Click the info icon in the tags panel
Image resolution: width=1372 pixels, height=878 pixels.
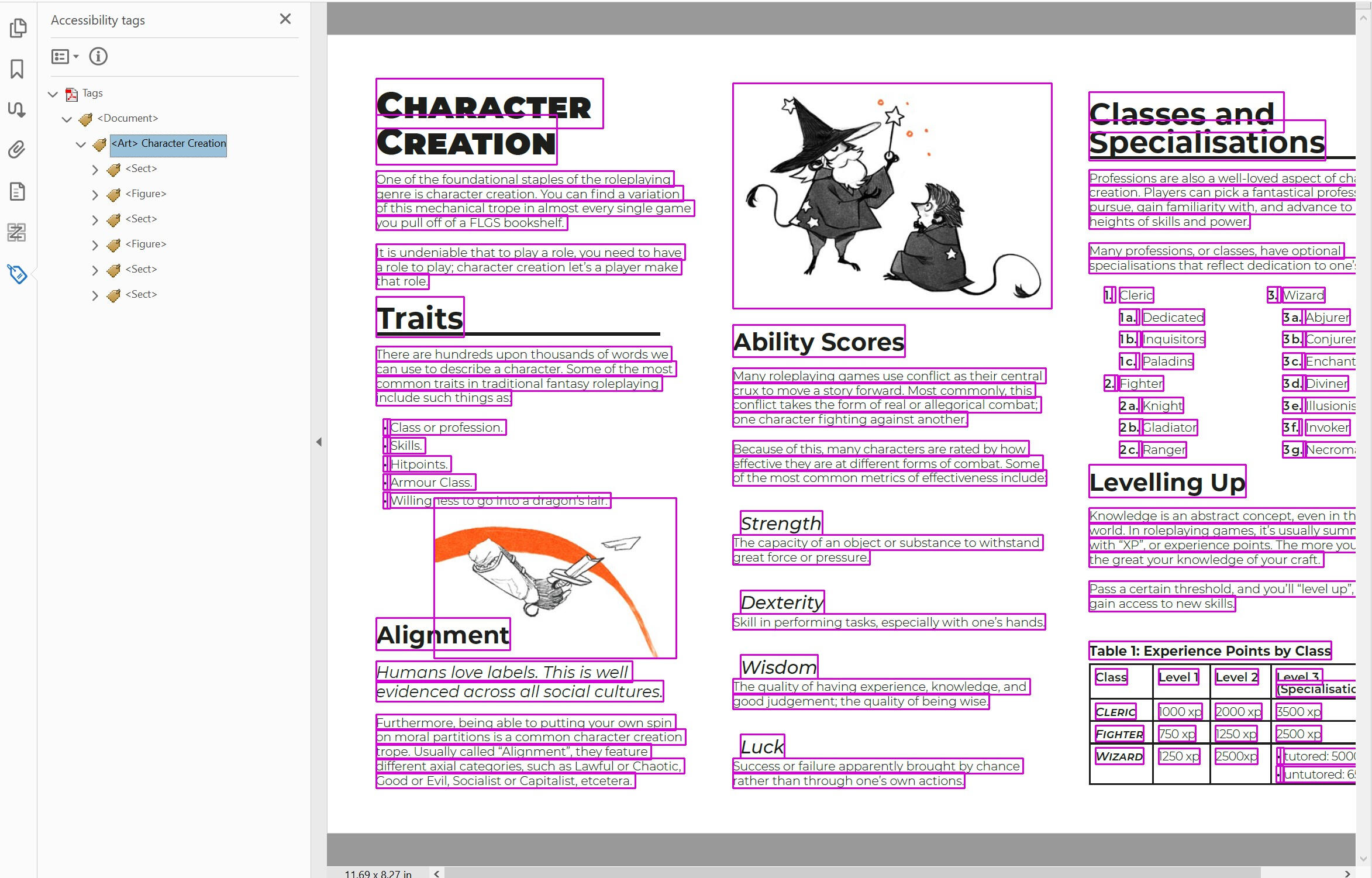(98, 56)
